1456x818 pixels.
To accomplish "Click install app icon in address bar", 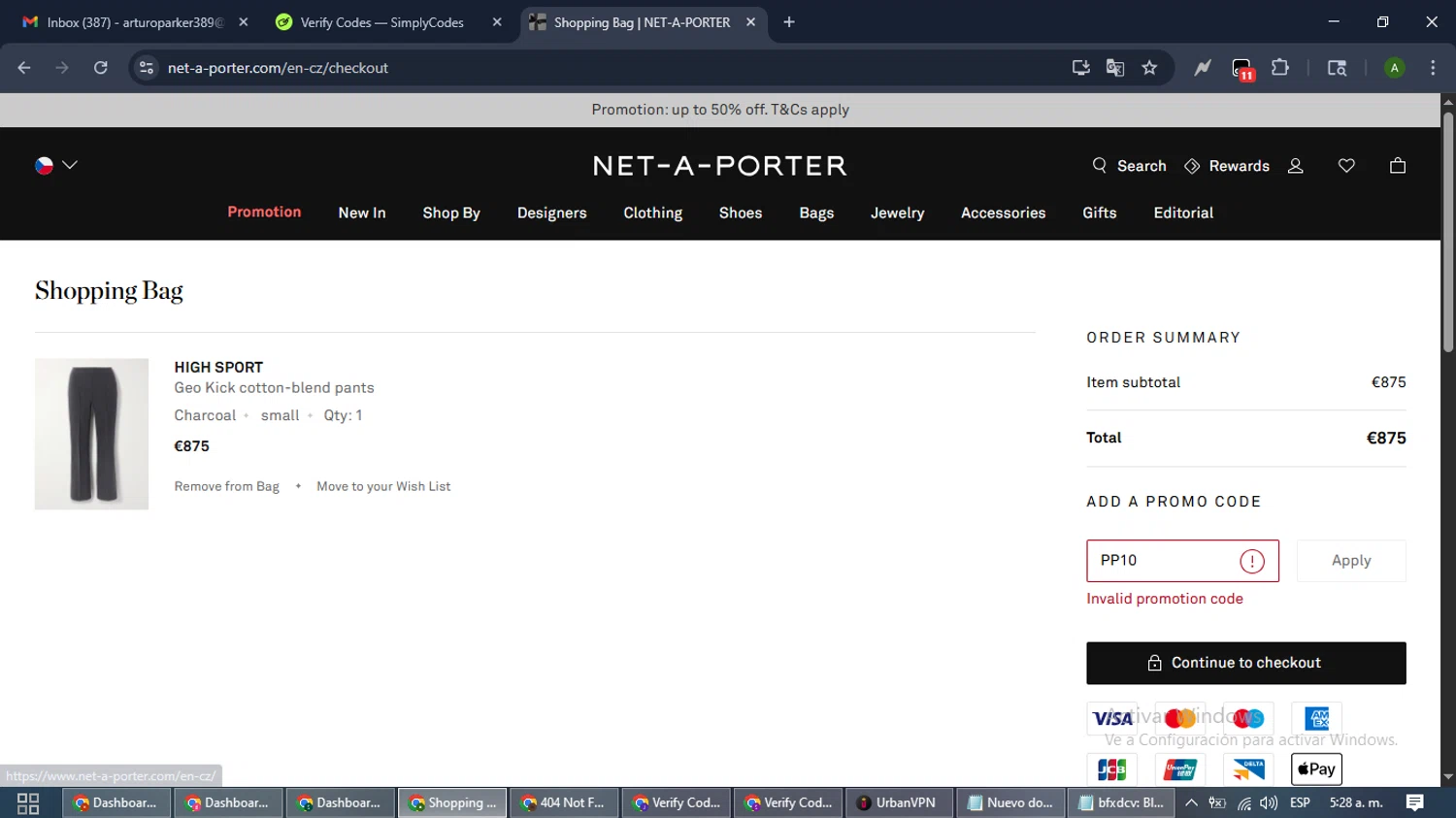I will [1080, 68].
